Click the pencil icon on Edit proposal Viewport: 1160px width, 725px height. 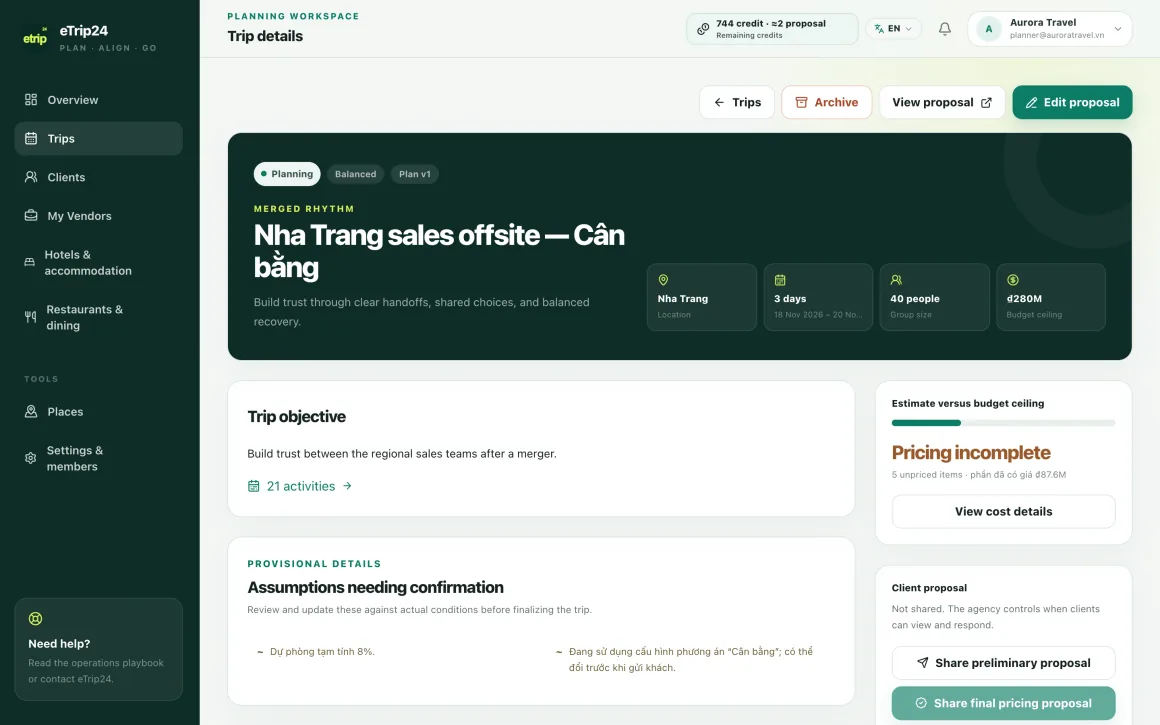tap(1031, 102)
